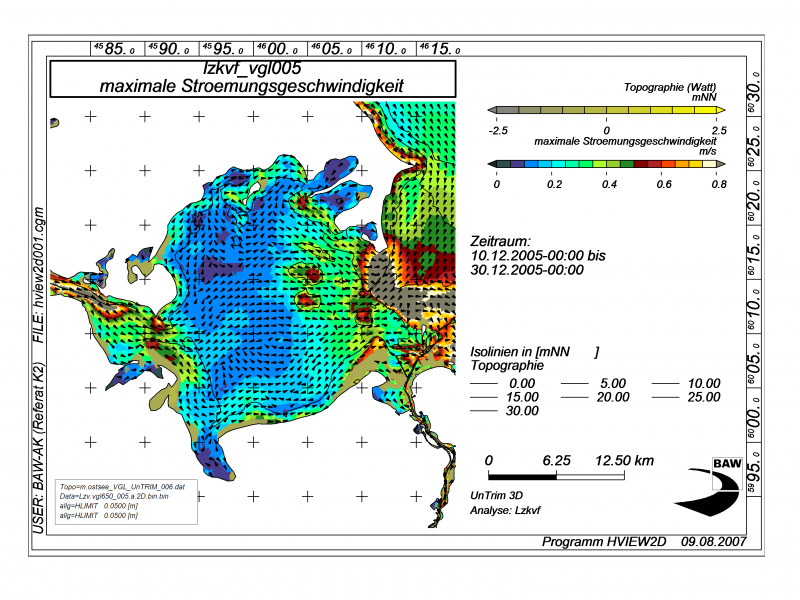The width and height of the screenshot is (800, 600).
Task: Click the '15.00' isoline legend entry
Action: [505, 397]
